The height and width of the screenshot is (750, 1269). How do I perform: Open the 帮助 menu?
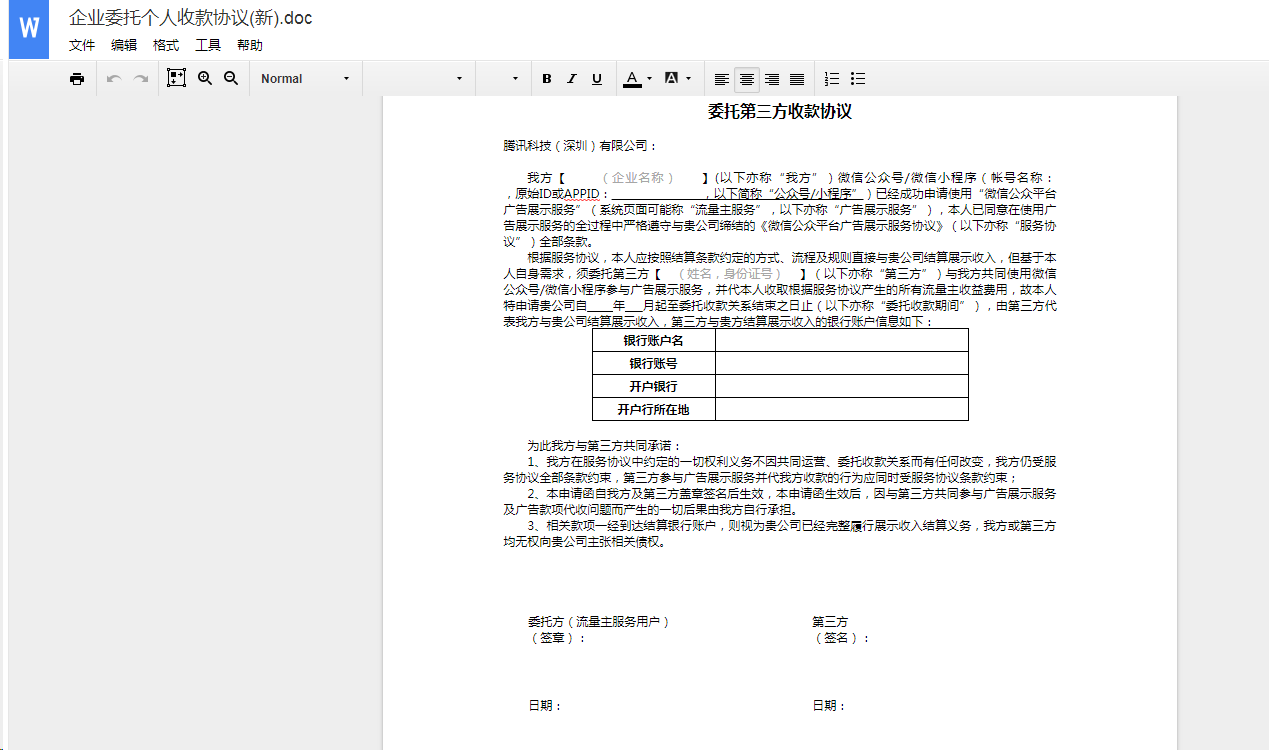(250, 45)
